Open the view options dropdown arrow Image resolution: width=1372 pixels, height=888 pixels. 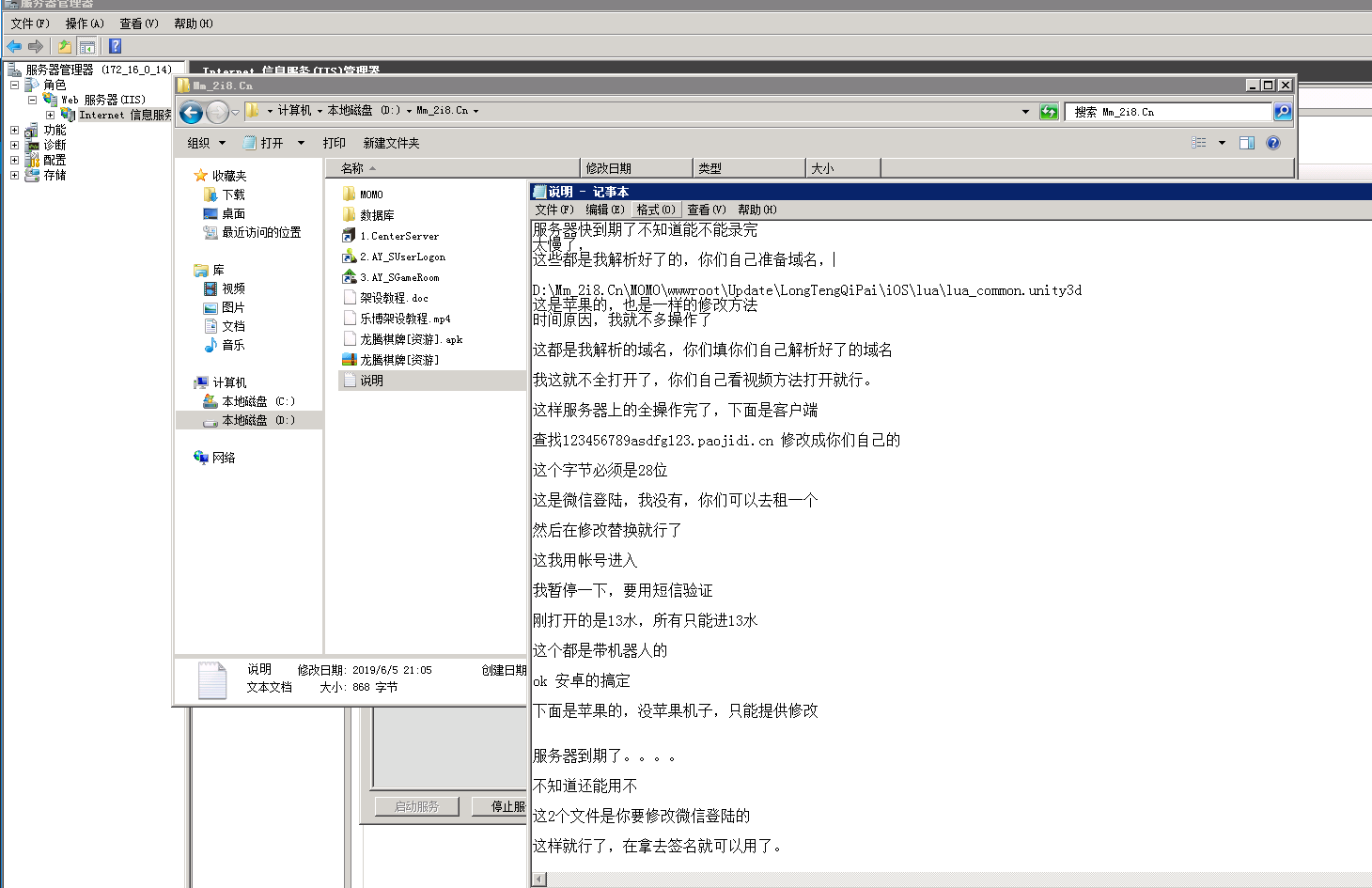tap(1222, 143)
